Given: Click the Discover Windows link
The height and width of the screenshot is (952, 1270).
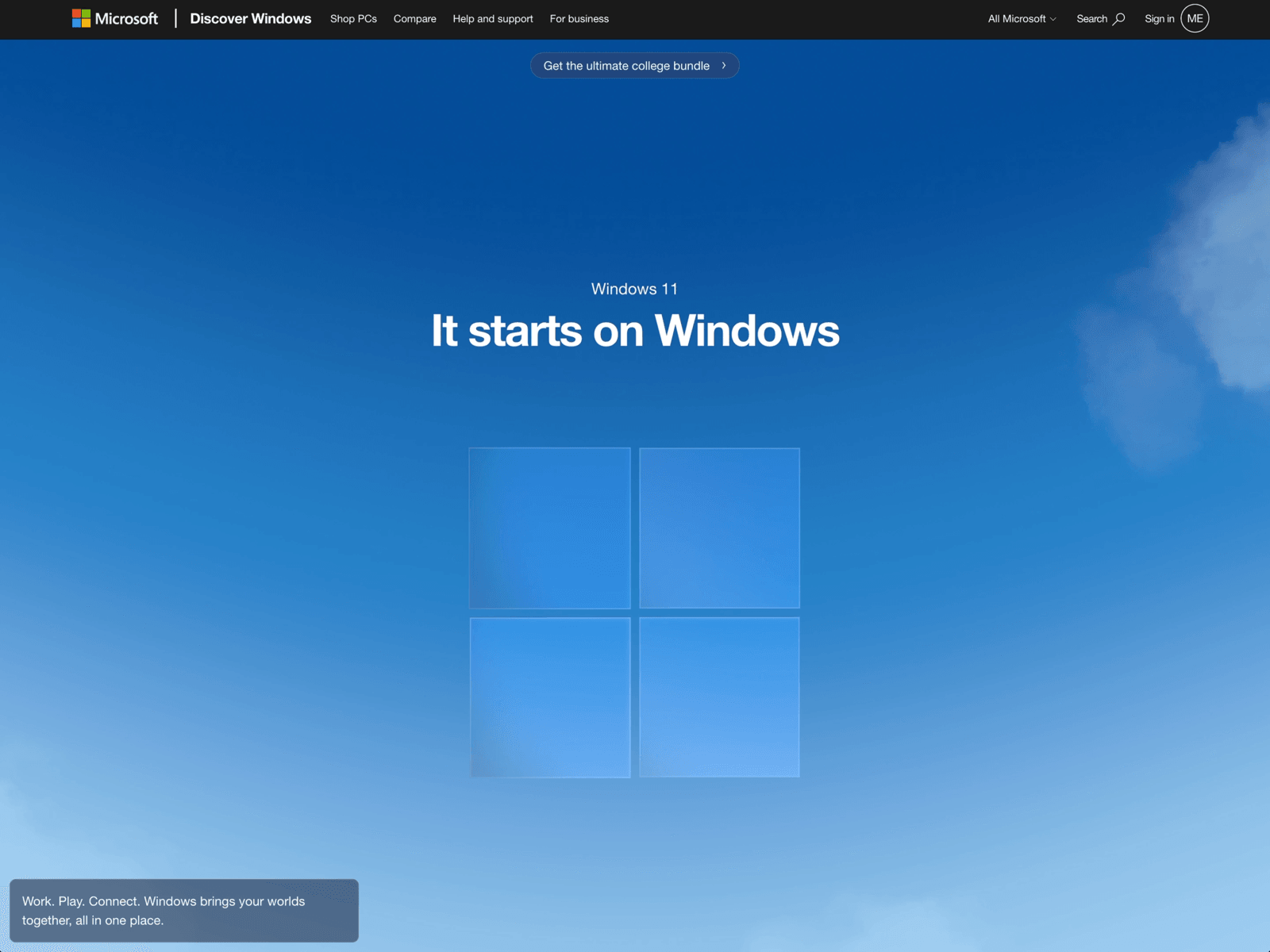Looking at the screenshot, I should pos(251,18).
